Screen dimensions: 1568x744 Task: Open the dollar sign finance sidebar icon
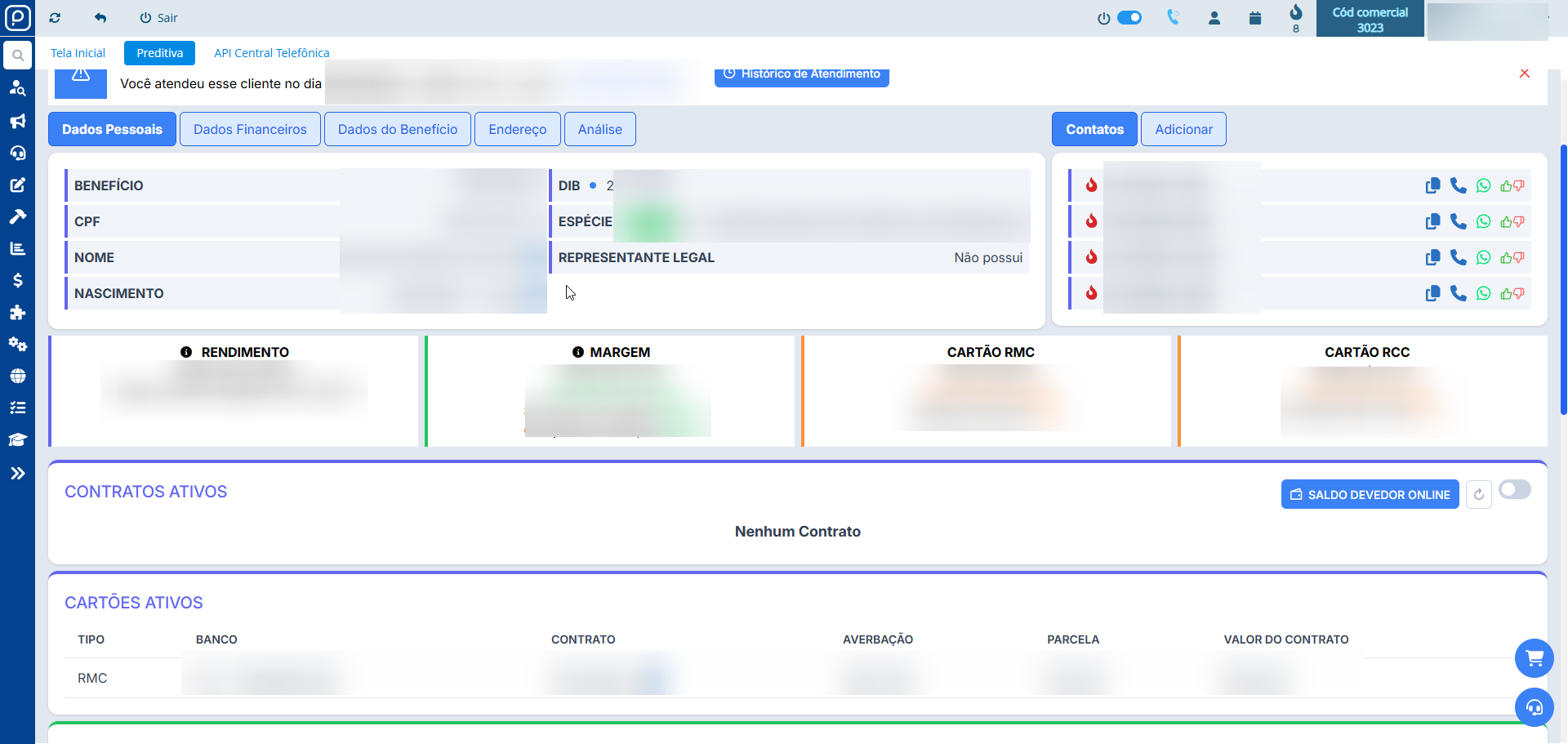click(x=17, y=281)
